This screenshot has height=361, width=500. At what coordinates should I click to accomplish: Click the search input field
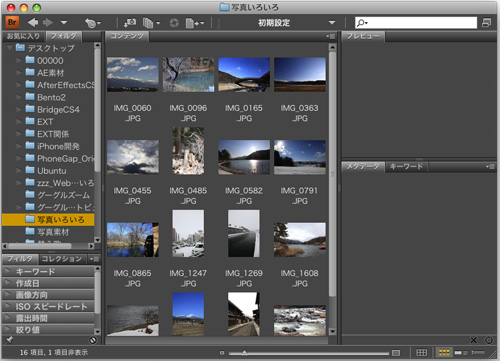416,23
